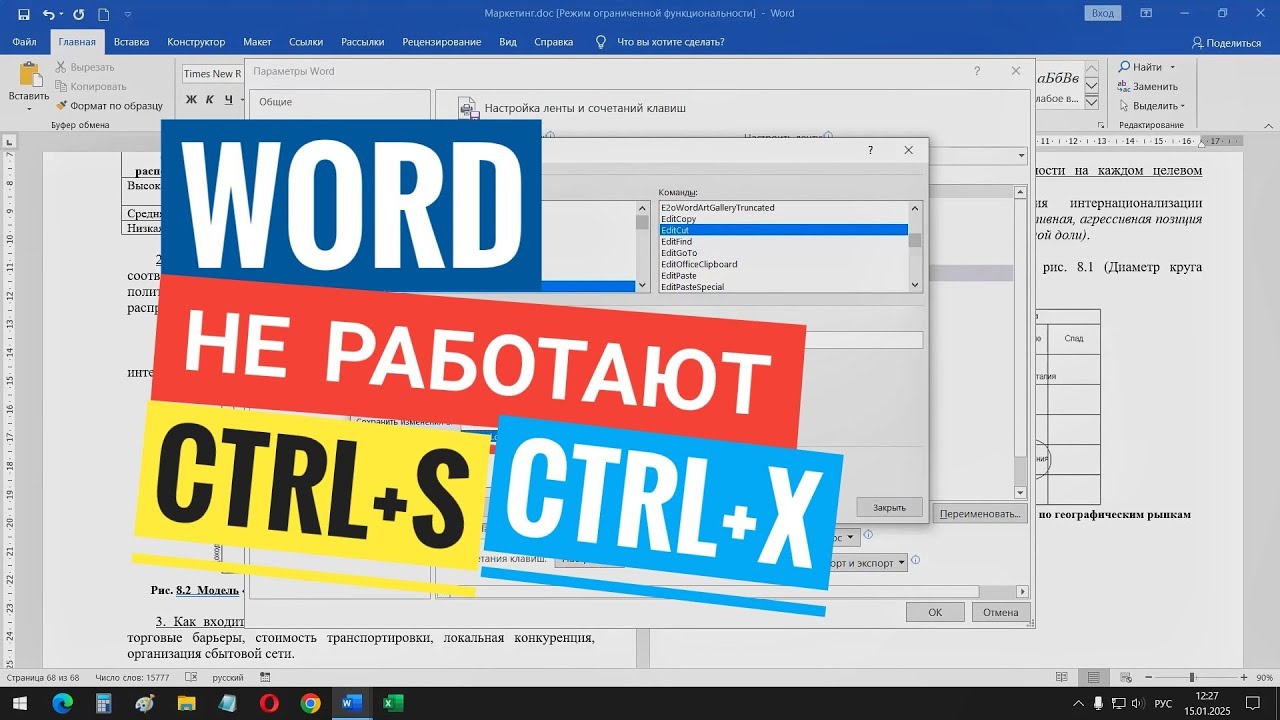Screen dimensions: 1280x720
Task: Select EditOfficeClipboard in the Команды list
Action: (x=783, y=264)
